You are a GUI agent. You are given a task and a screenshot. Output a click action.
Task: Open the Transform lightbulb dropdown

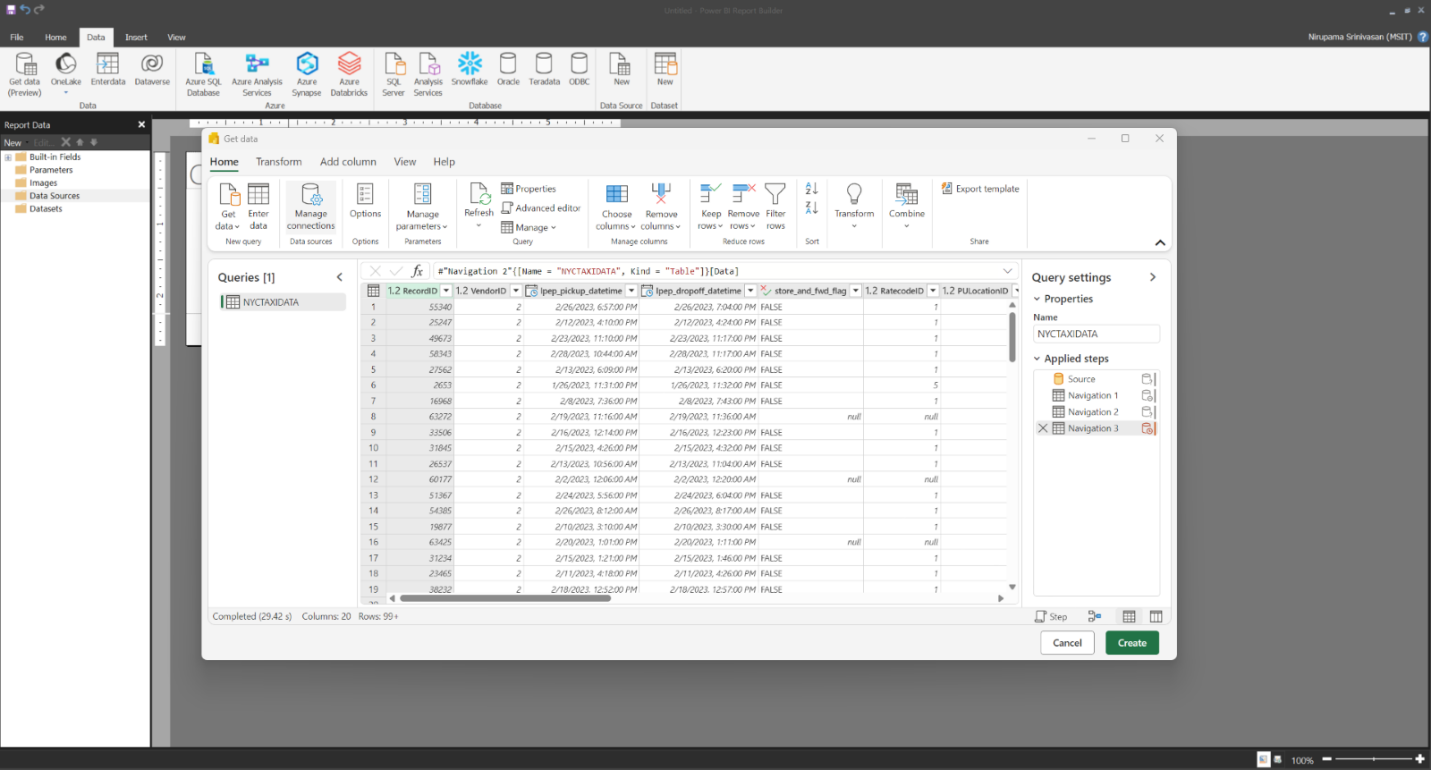coord(854,207)
